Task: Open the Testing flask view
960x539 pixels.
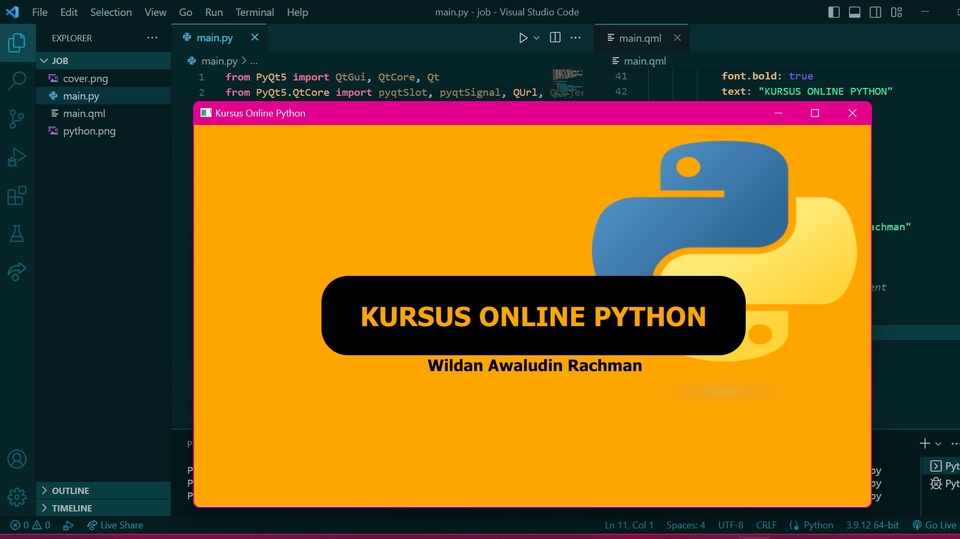Action: click(17, 233)
